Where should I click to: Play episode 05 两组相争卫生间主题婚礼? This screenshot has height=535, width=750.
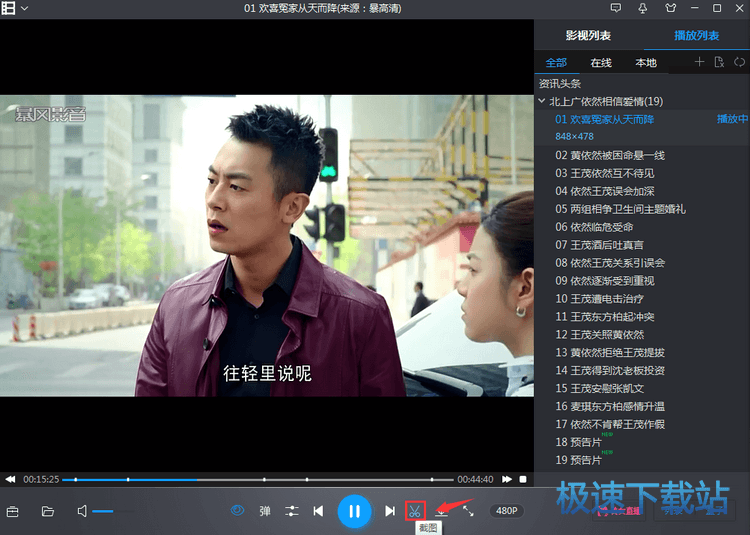coord(620,209)
